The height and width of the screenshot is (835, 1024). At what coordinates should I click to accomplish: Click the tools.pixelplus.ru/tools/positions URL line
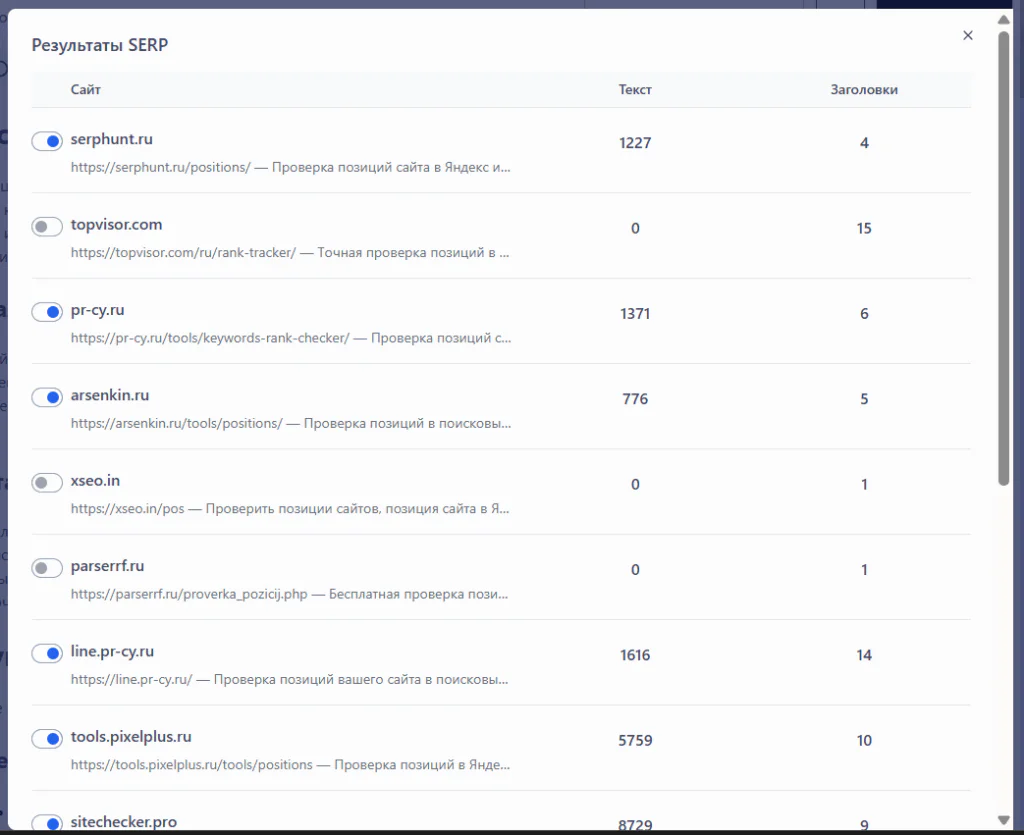291,764
